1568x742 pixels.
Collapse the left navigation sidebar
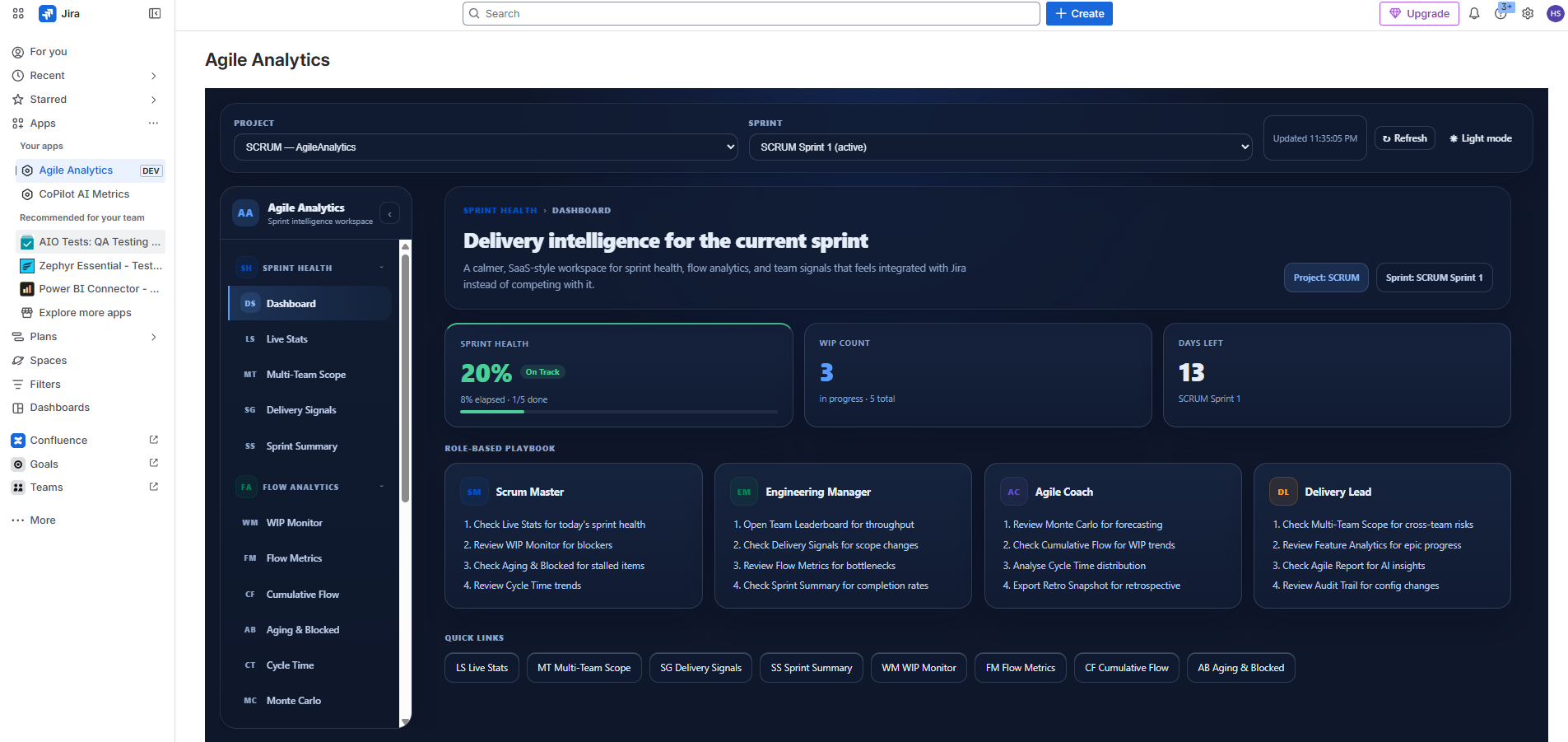tap(155, 13)
